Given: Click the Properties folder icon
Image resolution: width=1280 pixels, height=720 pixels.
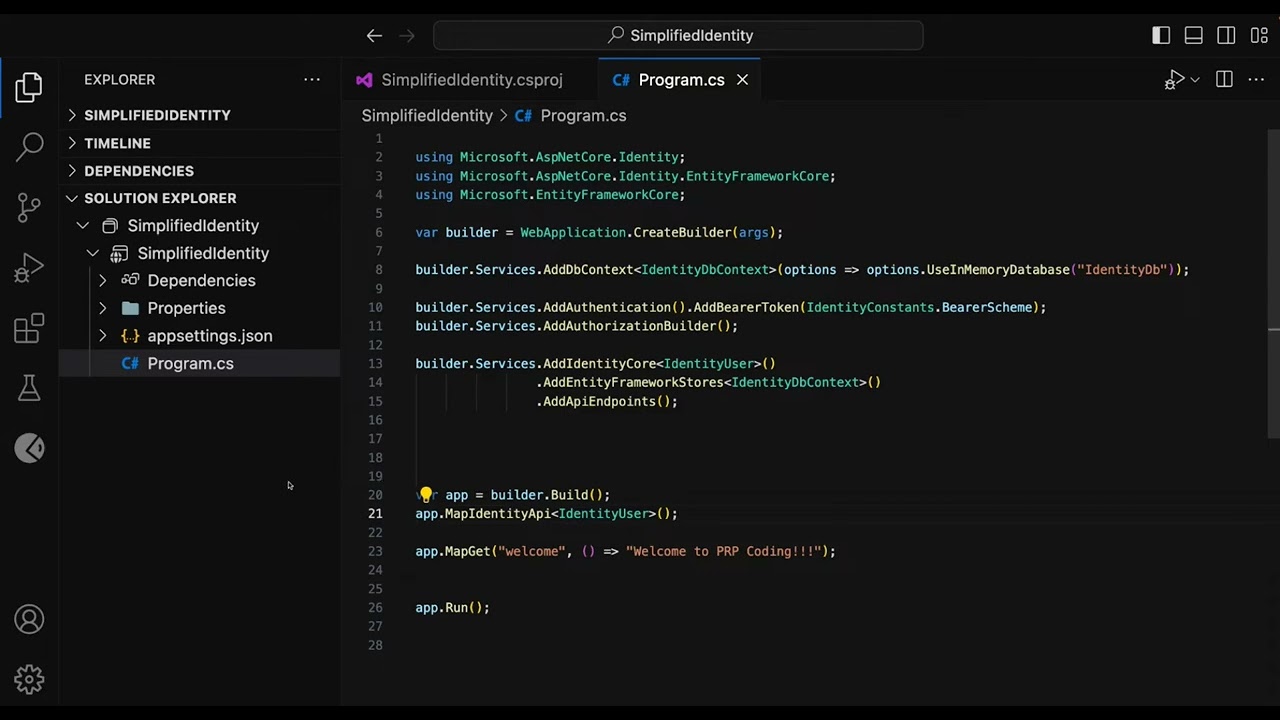Looking at the screenshot, I should point(130,308).
